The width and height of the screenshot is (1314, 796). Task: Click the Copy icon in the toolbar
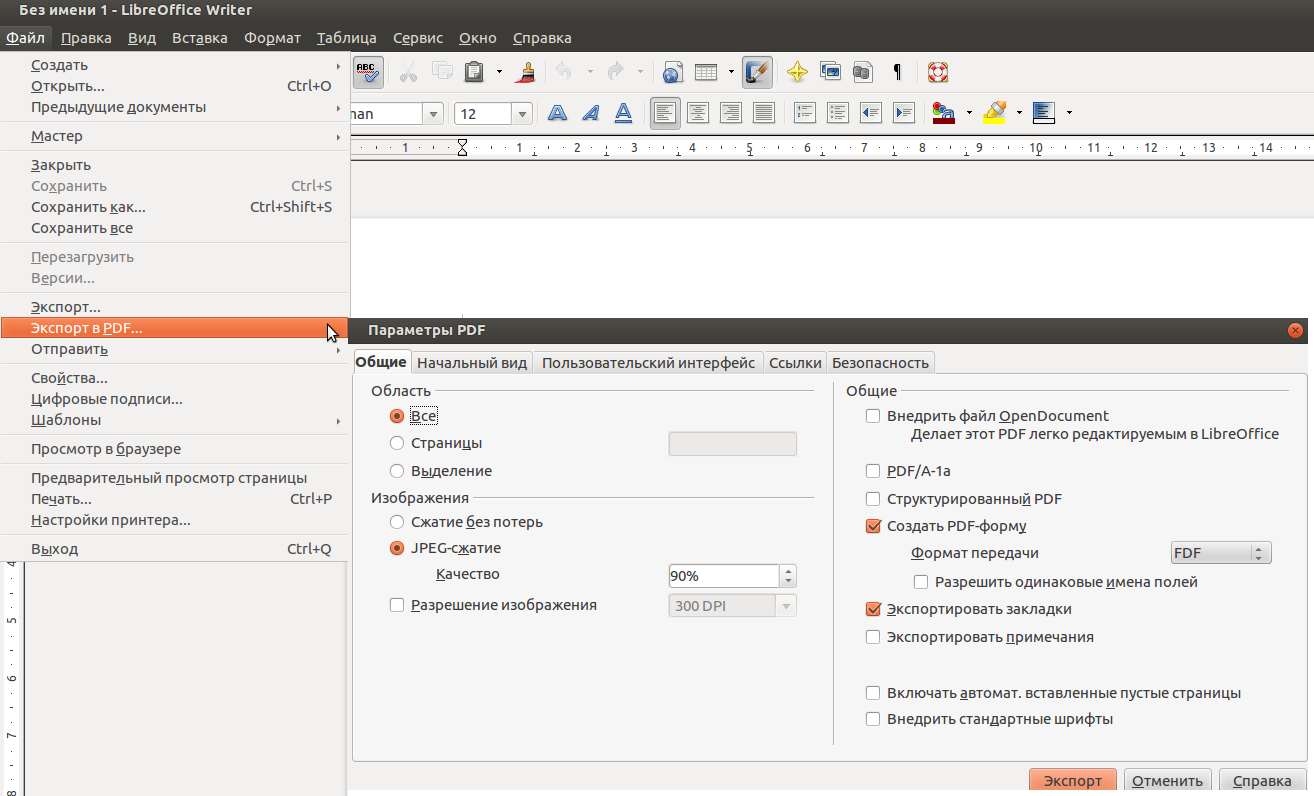pyautogui.click(x=441, y=71)
